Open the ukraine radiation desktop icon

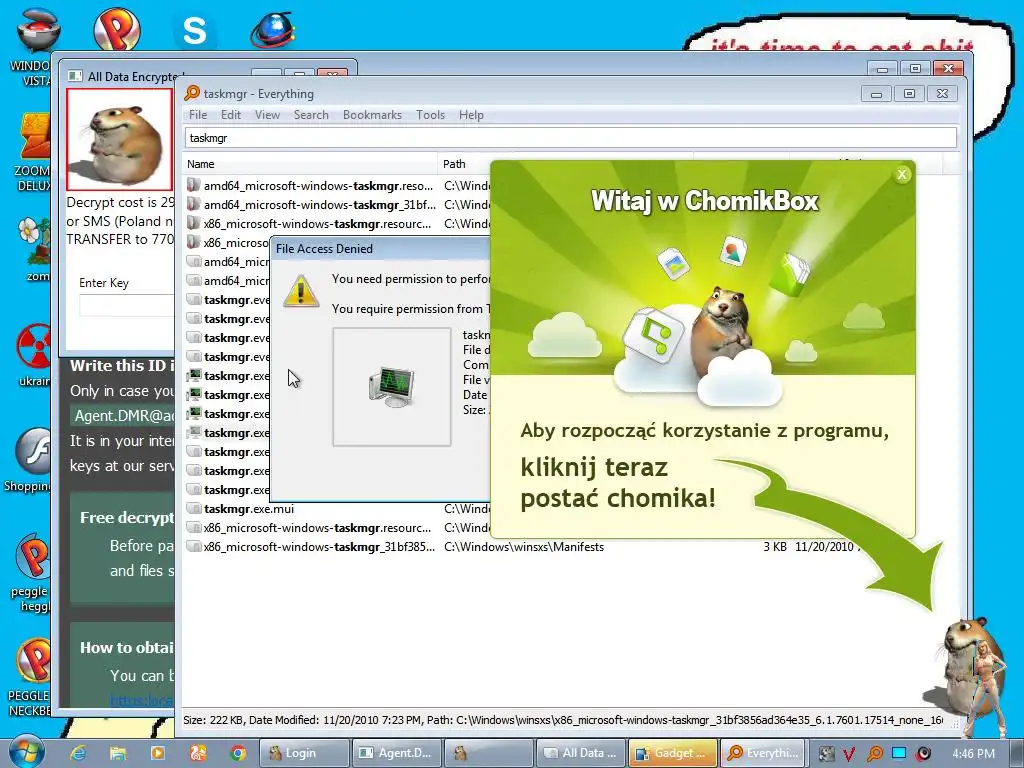pyautogui.click(x=34, y=346)
